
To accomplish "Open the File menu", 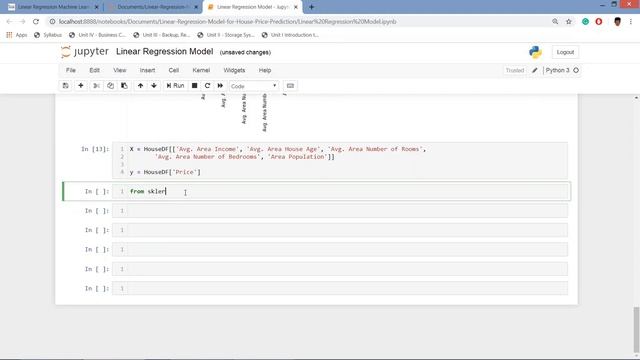I will [71, 70].
